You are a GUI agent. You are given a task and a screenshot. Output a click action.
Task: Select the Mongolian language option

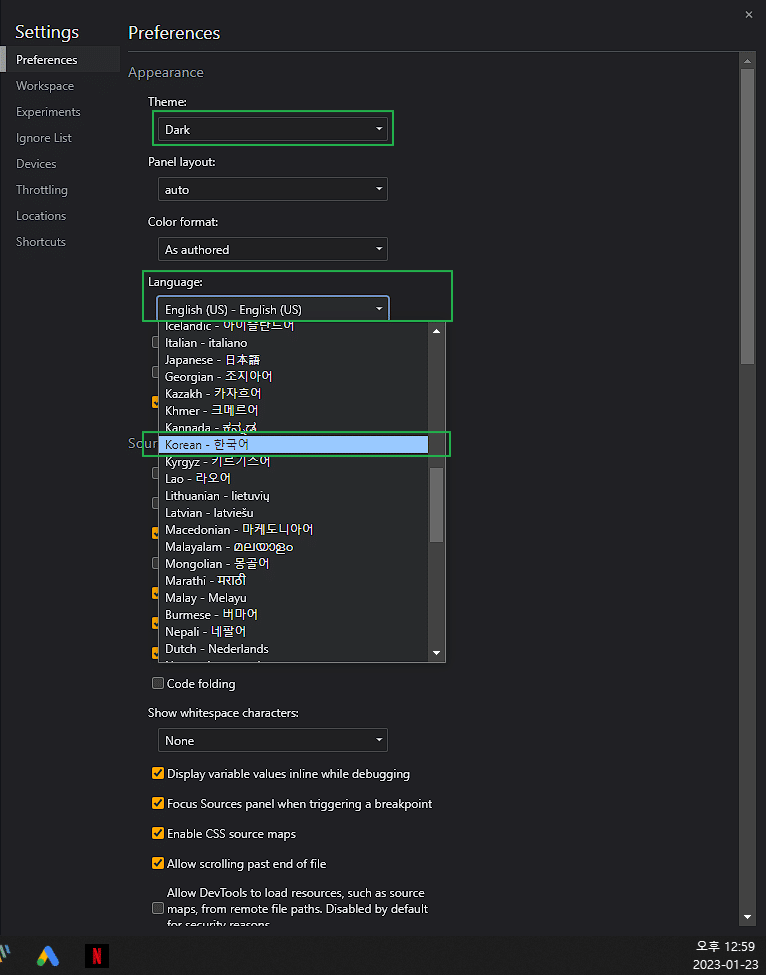click(293, 564)
